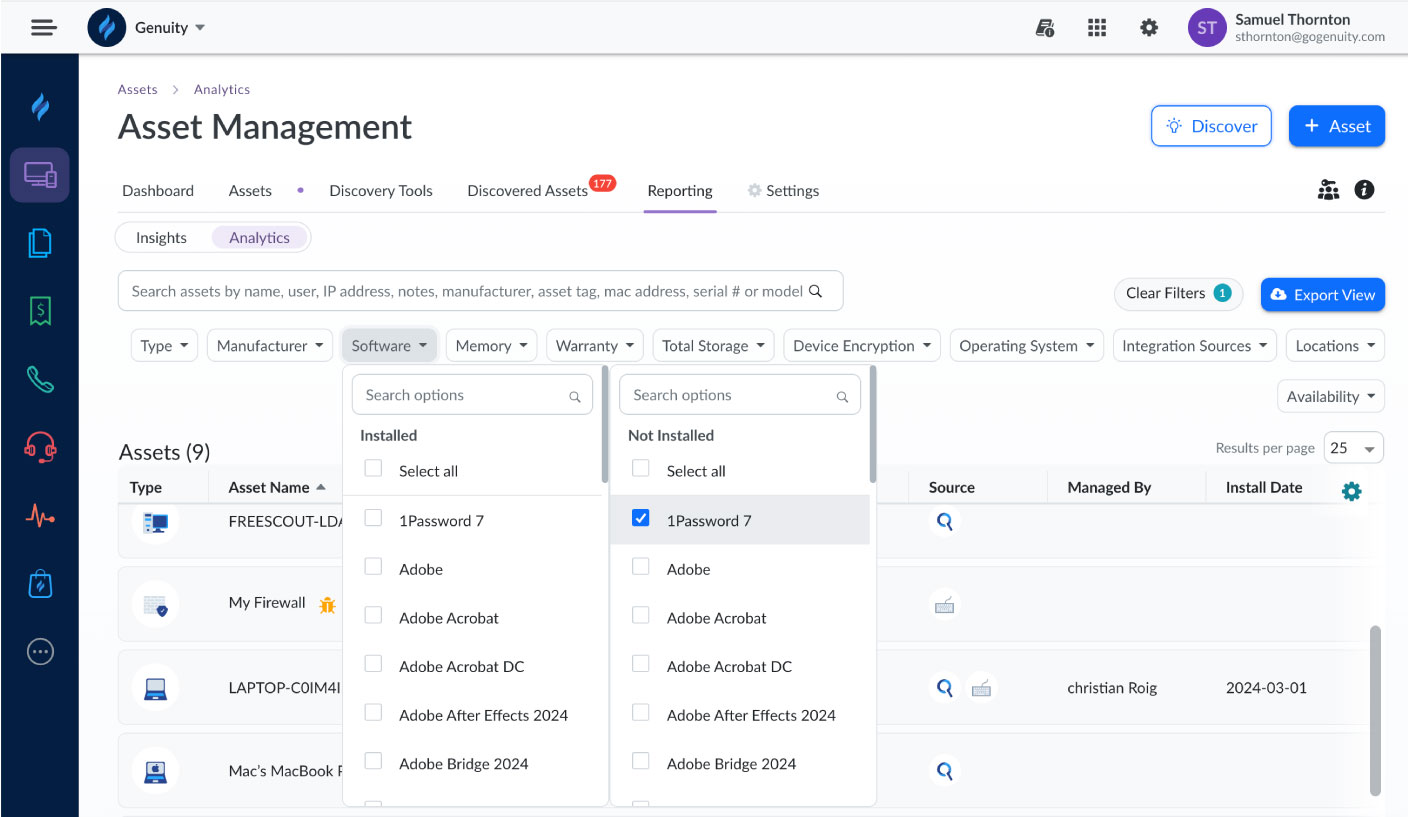Click the search magnifier in asset search bar
The height and width of the screenshot is (817, 1408).
[x=815, y=291]
